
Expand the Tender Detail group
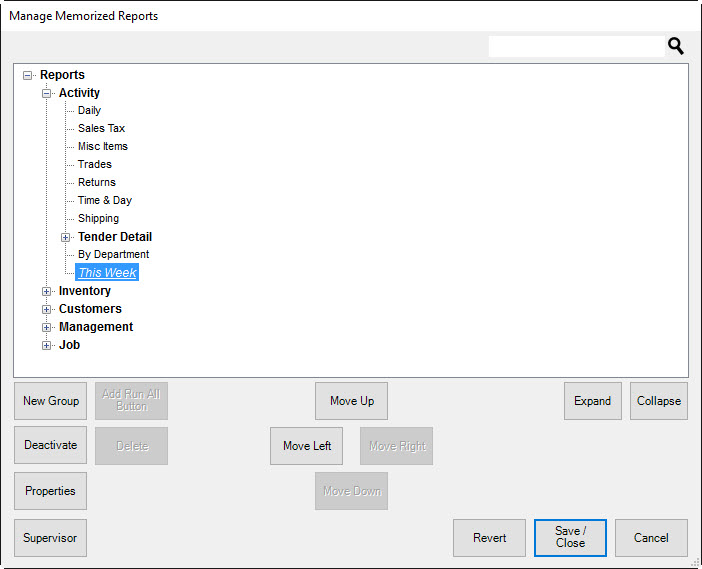point(66,237)
